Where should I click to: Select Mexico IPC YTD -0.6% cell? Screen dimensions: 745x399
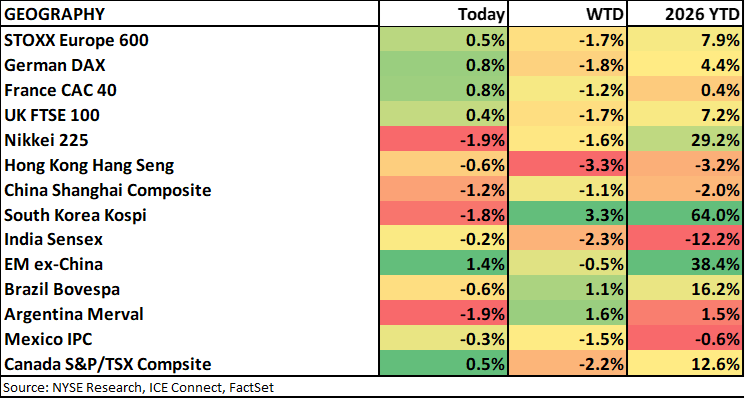(x=684, y=339)
